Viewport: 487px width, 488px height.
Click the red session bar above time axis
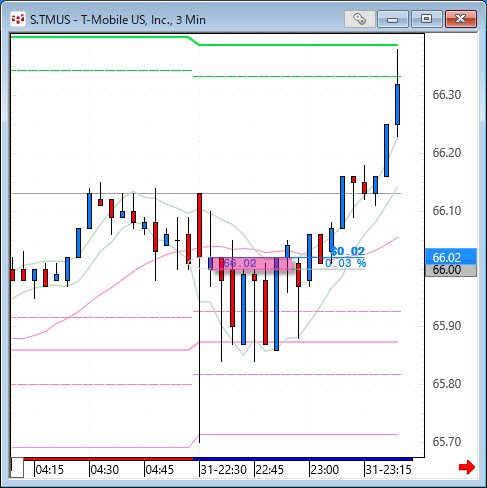click(x=108, y=459)
